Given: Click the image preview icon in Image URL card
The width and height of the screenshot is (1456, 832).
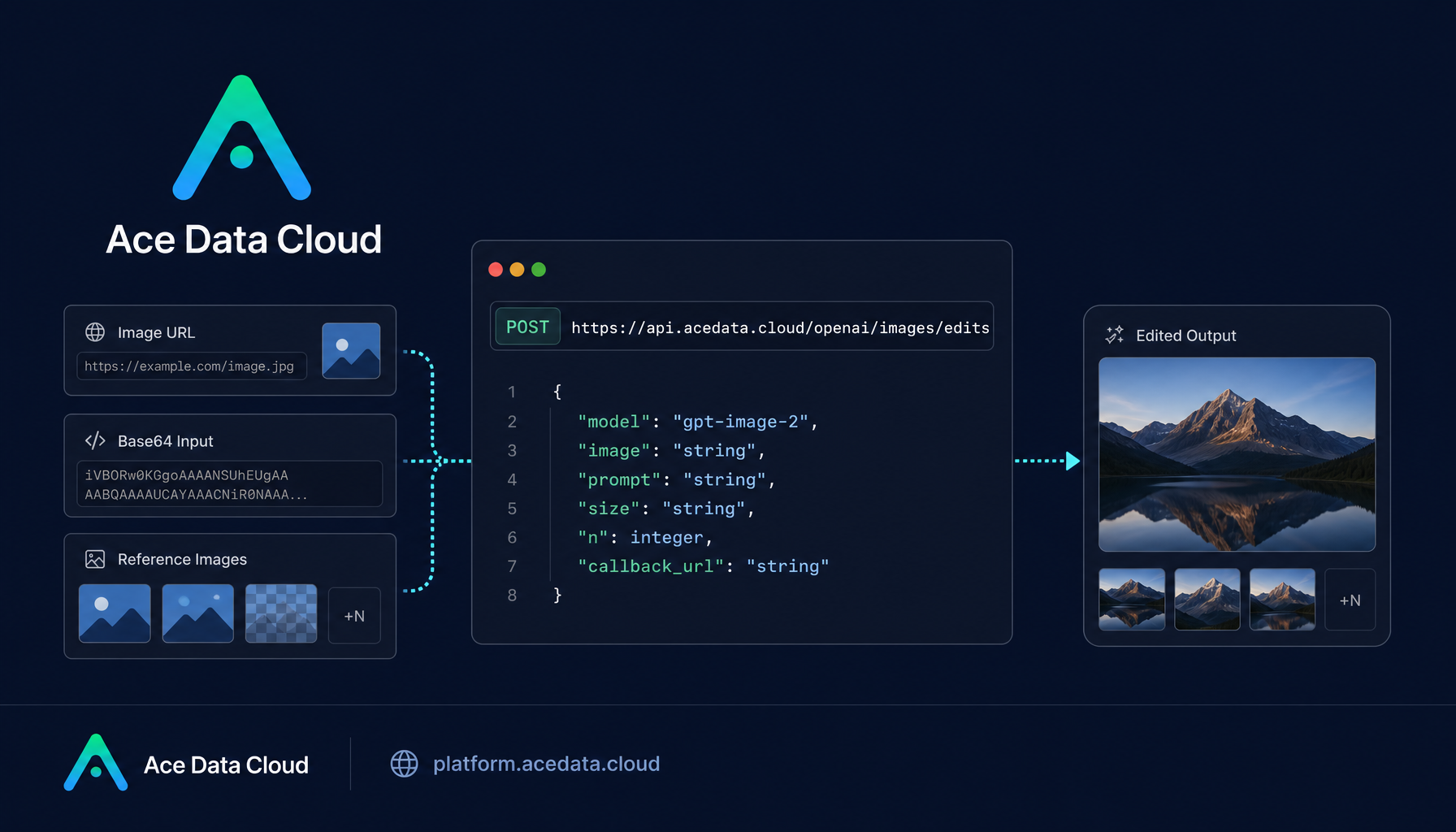Looking at the screenshot, I should point(351,351).
